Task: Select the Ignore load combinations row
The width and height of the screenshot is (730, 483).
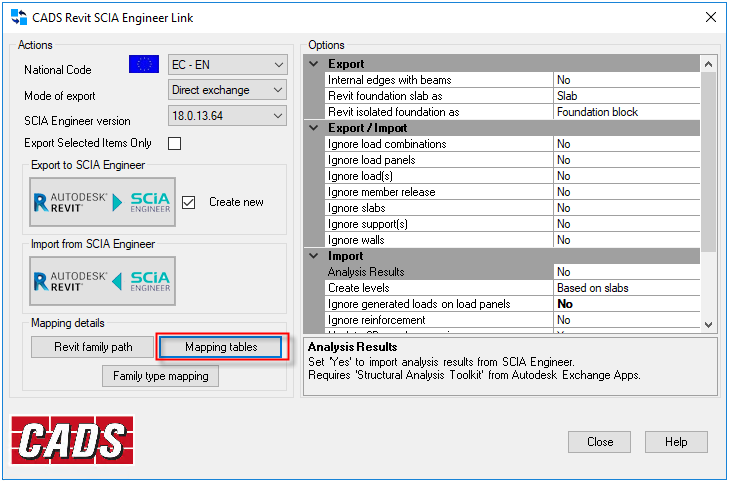Action: point(512,144)
